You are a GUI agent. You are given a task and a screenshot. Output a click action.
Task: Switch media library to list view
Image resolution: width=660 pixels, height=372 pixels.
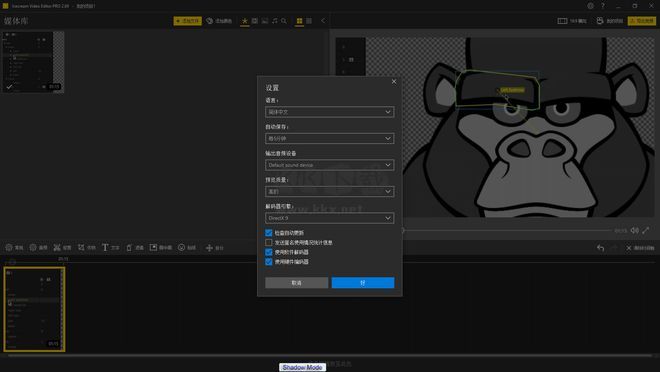pyautogui.click(x=309, y=21)
